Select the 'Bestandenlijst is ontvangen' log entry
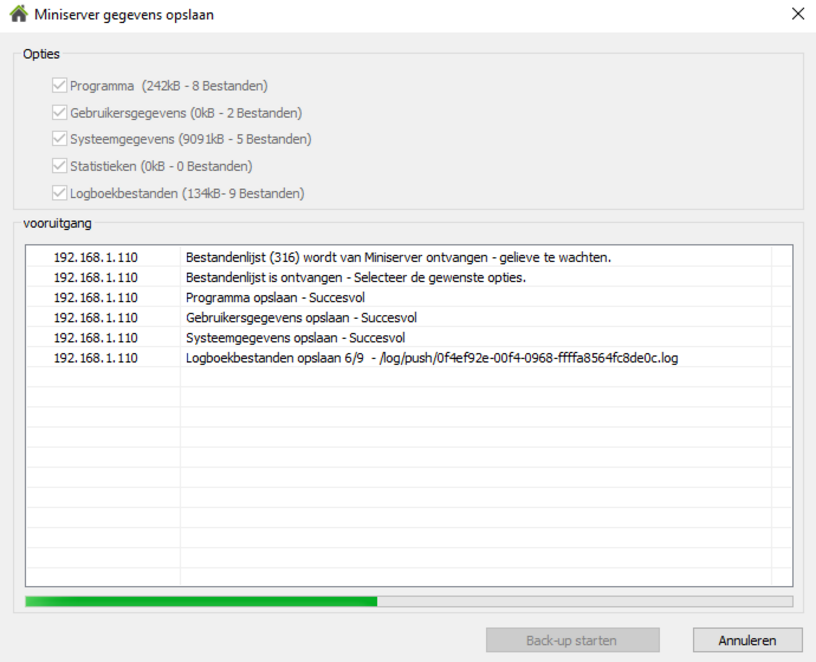The width and height of the screenshot is (816, 662). [x=355, y=277]
